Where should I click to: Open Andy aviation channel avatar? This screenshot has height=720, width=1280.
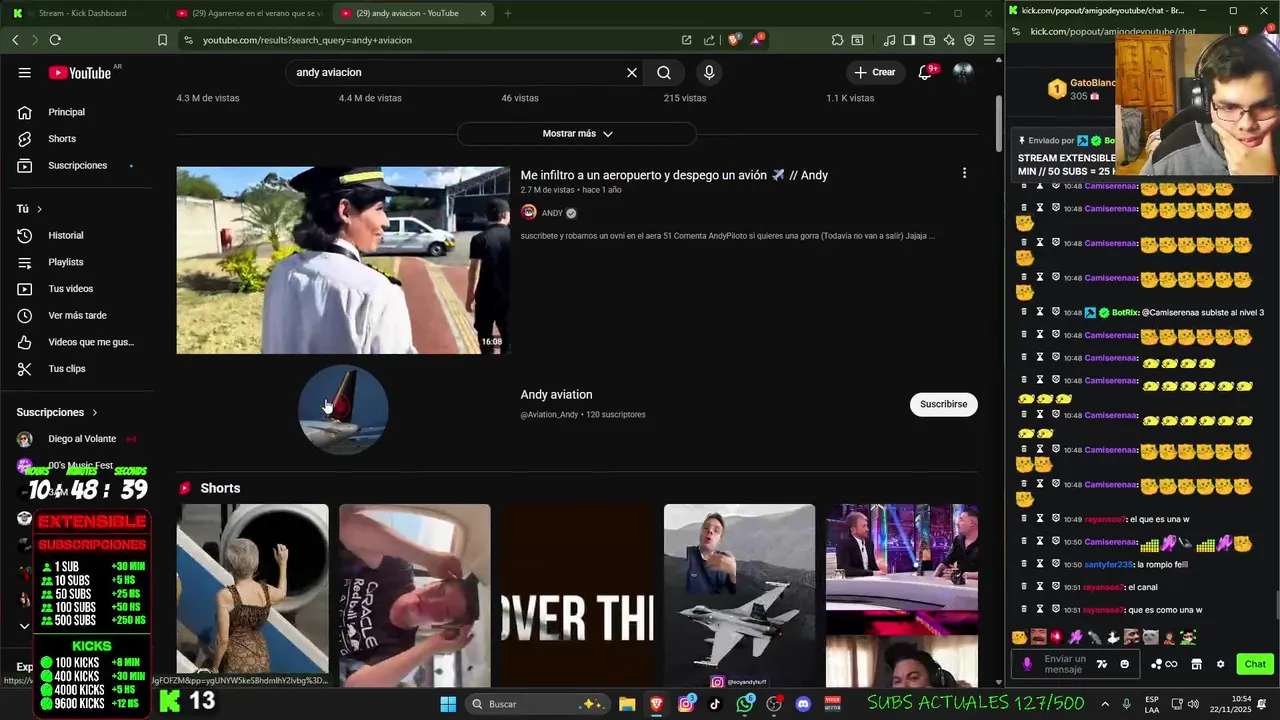pyautogui.click(x=343, y=409)
